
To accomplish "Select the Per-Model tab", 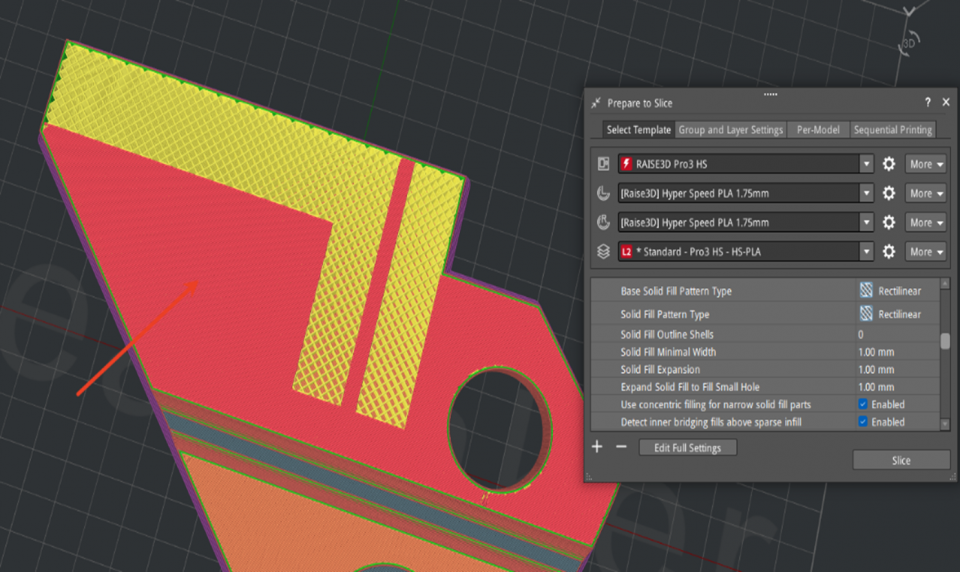I will click(x=817, y=130).
